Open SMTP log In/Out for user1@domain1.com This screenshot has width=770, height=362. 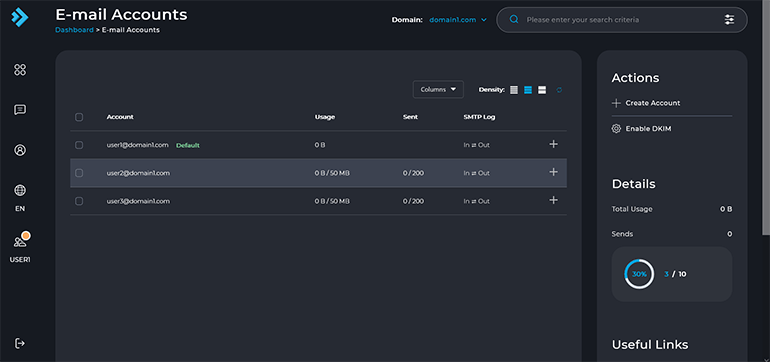(x=476, y=145)
